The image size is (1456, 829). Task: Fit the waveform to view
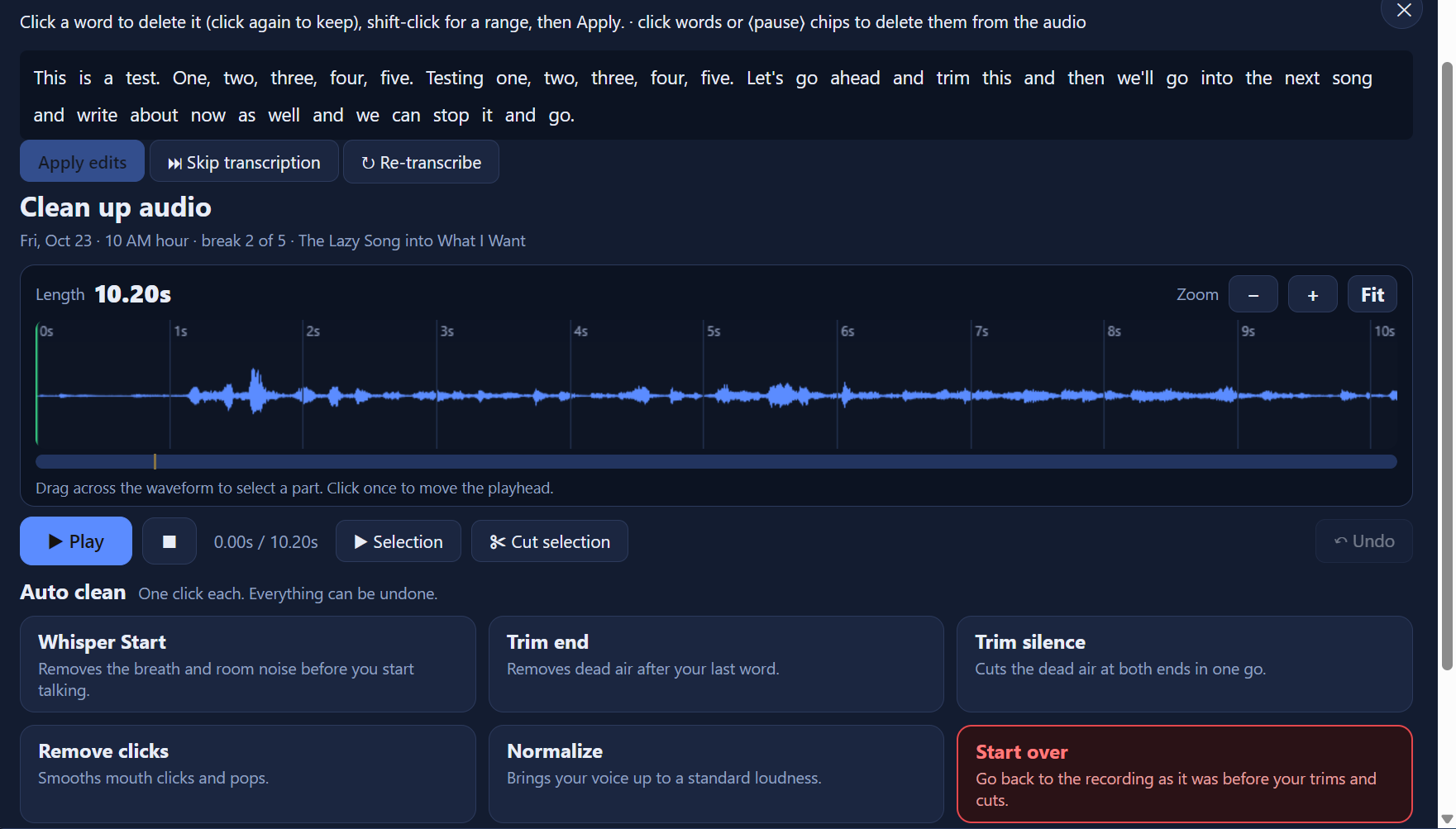(x=1372, y=294)
